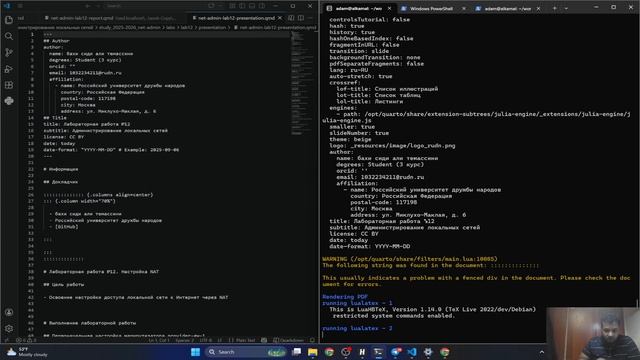Viewport: 640px width, 360px height.
Task: Open the Search view in activity bar
Action: click(x=9, y=36)
